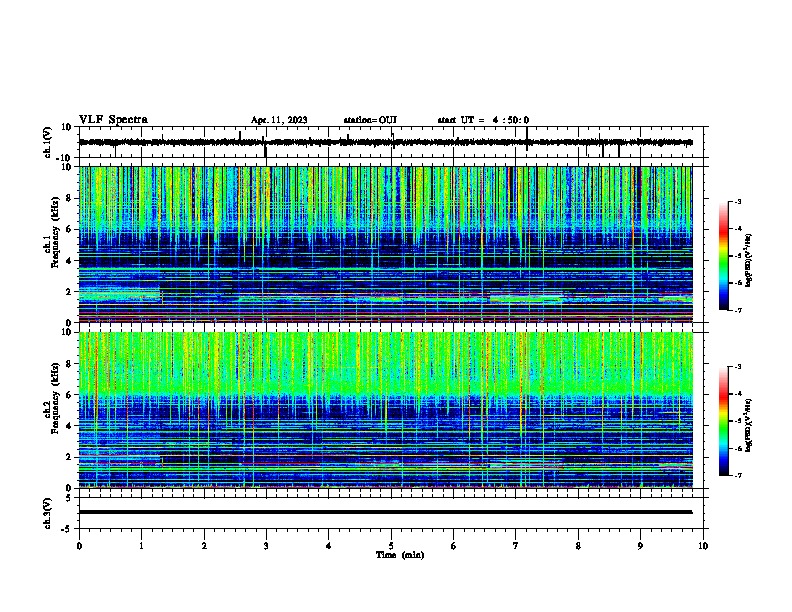Click the ch.1 spectrogram color scale bar
The height and width of the screenshot is (612, 792).
724,256
